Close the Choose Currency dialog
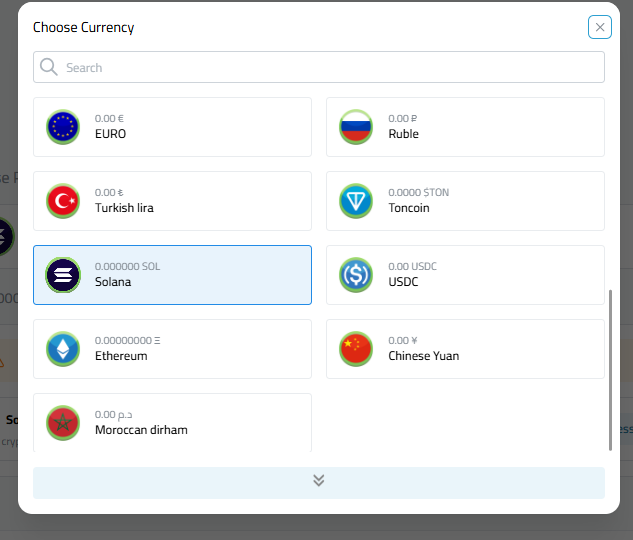 click(600, 28)
